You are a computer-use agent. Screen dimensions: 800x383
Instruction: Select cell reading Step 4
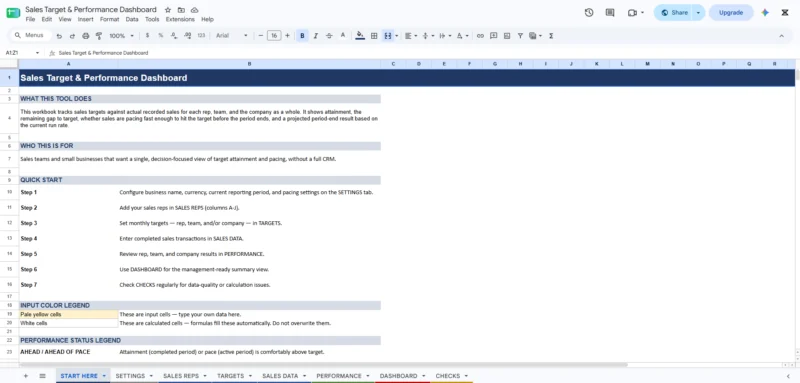tap(68, 238)
